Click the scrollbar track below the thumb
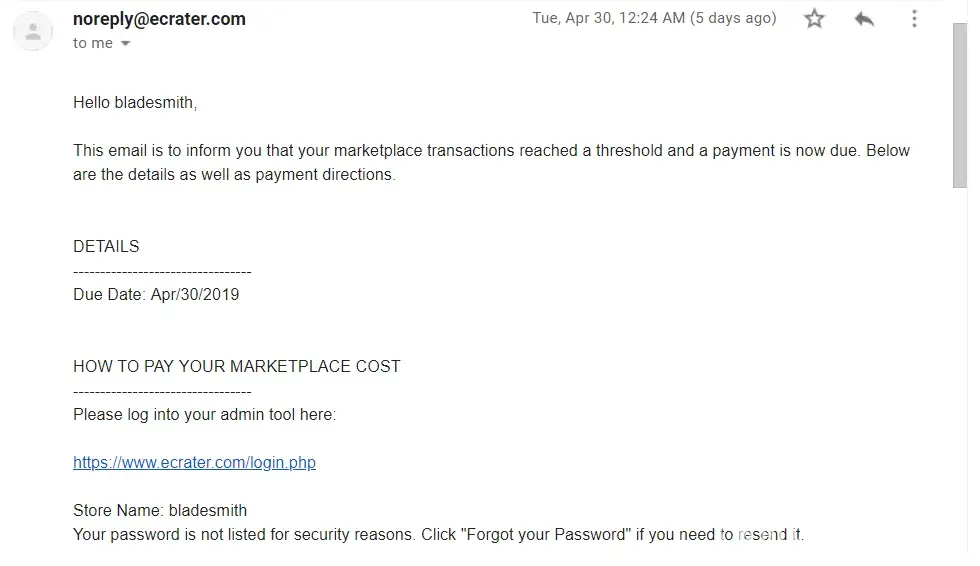Screen dimensions: 980x566 959,380
